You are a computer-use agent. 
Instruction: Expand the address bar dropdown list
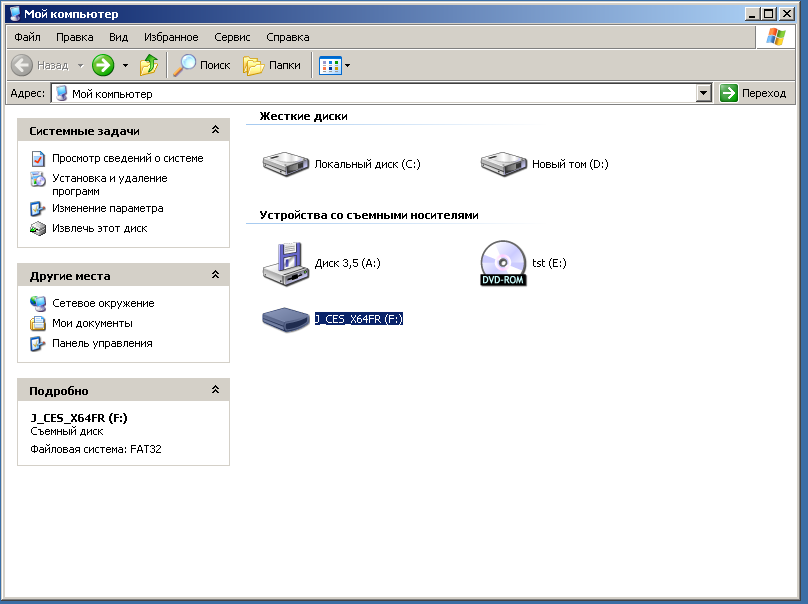click(703, 93)
